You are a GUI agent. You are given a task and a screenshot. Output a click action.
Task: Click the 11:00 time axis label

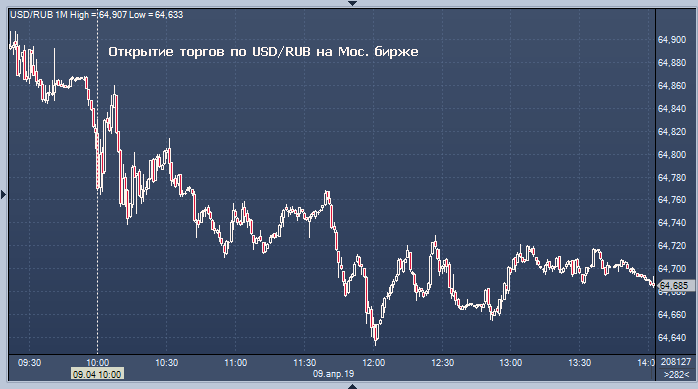235,363
